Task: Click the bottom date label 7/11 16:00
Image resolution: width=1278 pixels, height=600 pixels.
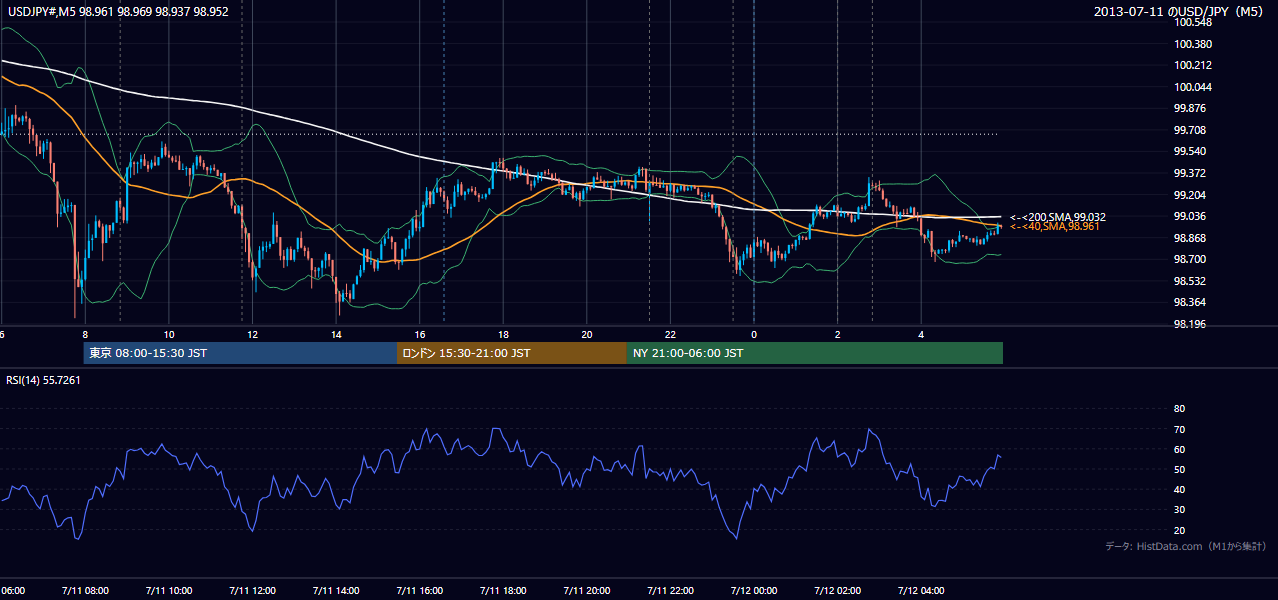Action: 420,590
